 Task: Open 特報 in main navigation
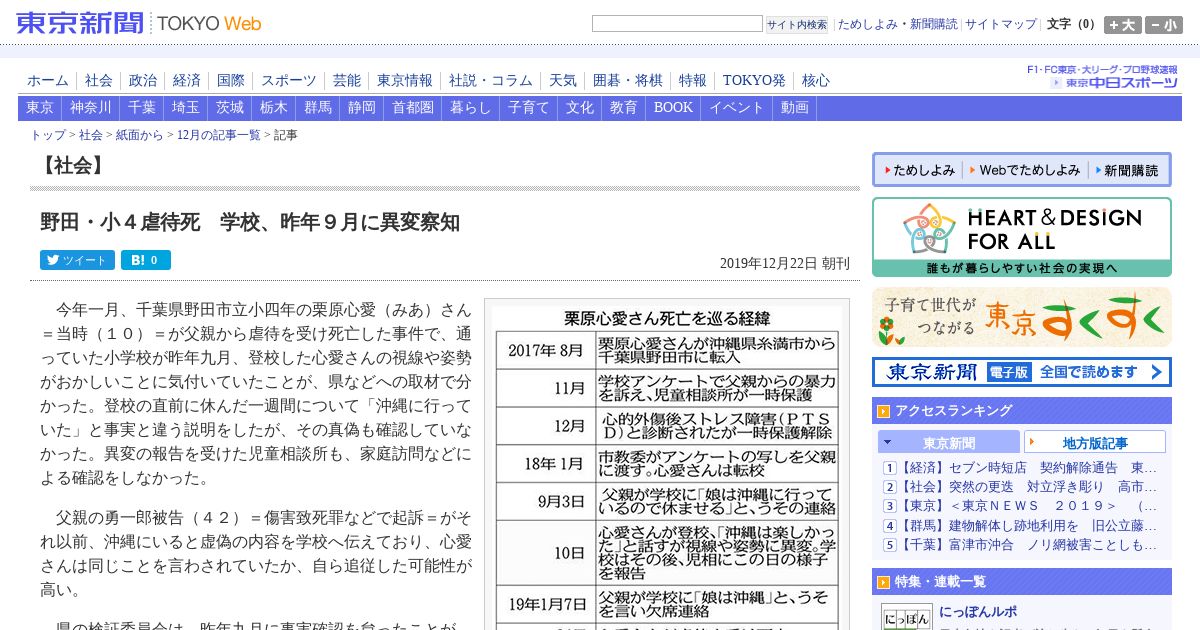(x=693, y=80)
